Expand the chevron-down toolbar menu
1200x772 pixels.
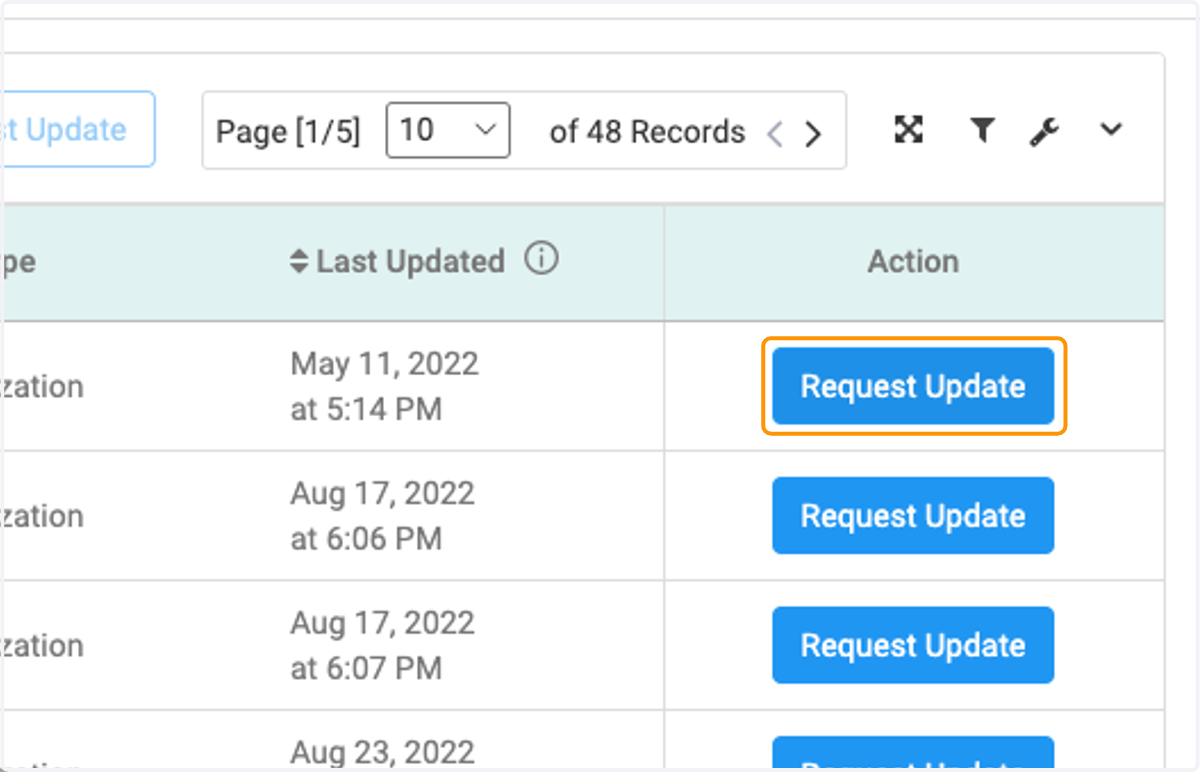click(x=1111, y=130)
